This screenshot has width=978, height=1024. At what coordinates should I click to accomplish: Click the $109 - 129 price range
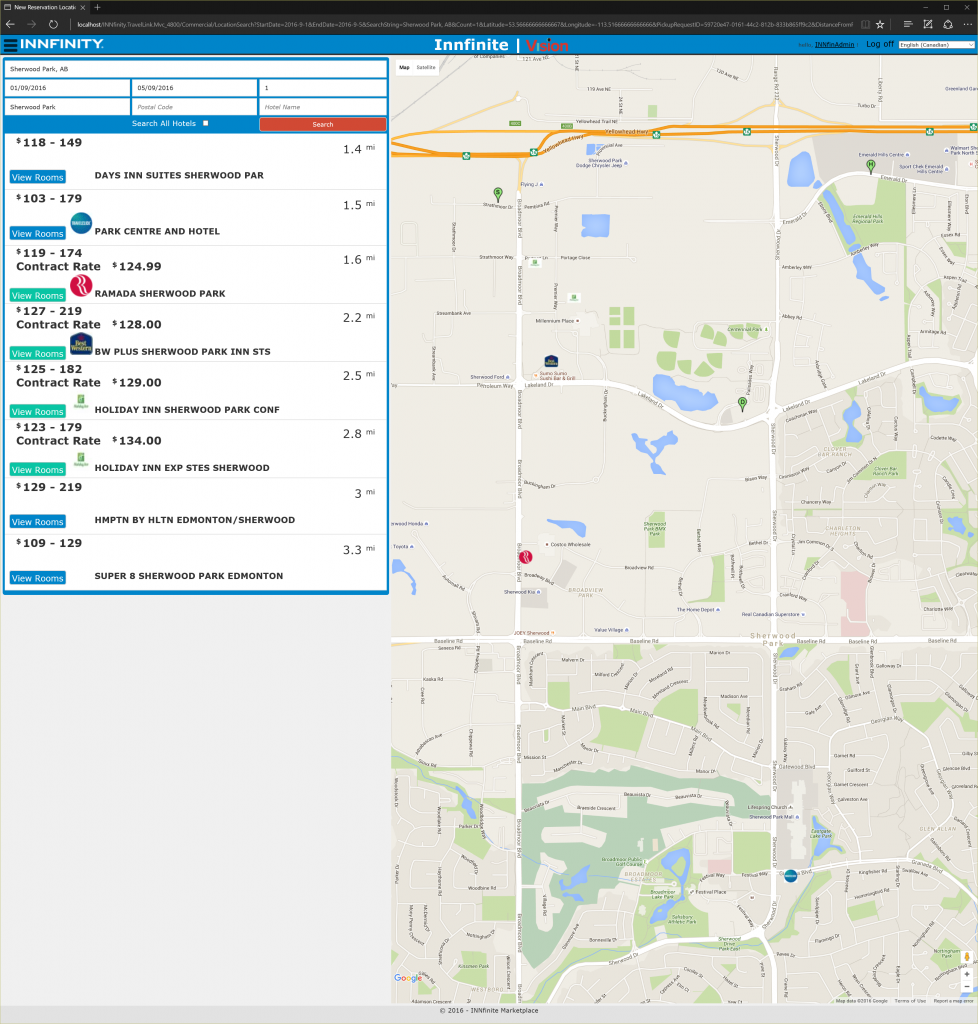(49, 543)
